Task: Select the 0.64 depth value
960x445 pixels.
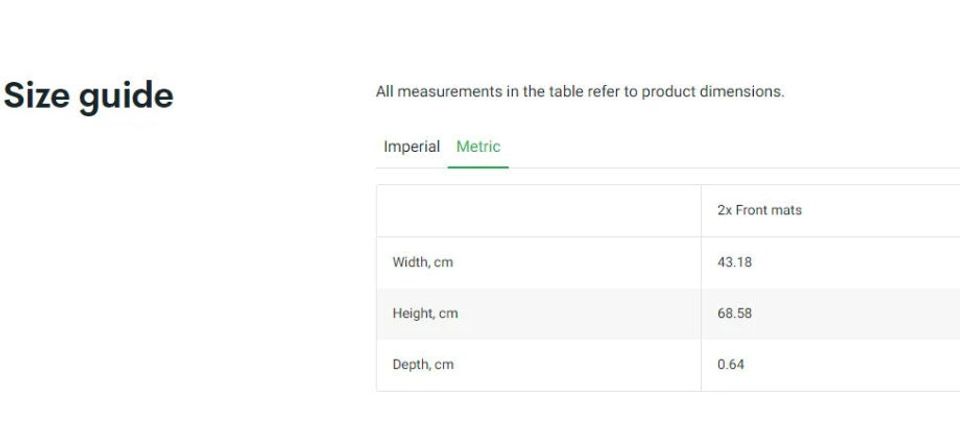Action: point(730,365)
